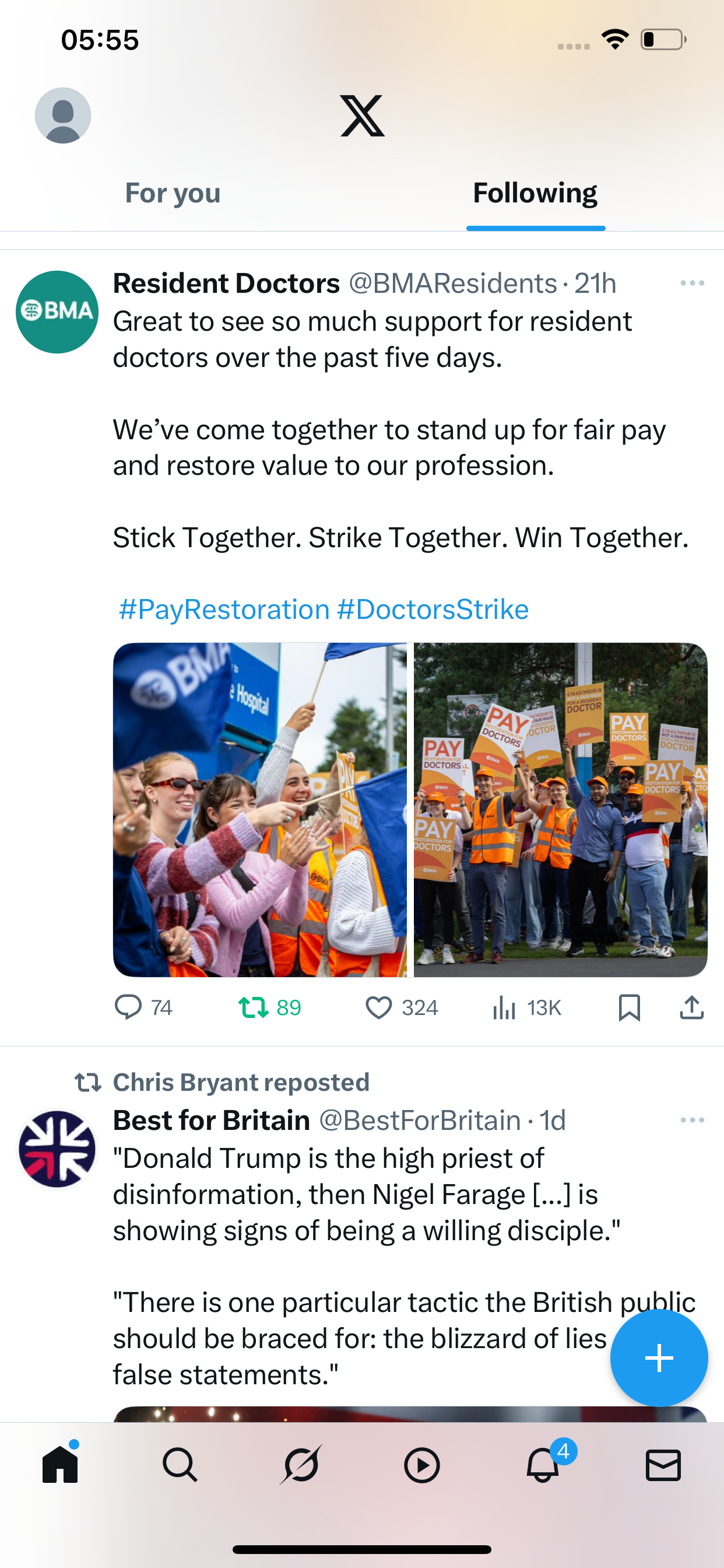724x1568 pixels.
Task: Compose a new post with plus button
Action: [x=659, y=1358]
